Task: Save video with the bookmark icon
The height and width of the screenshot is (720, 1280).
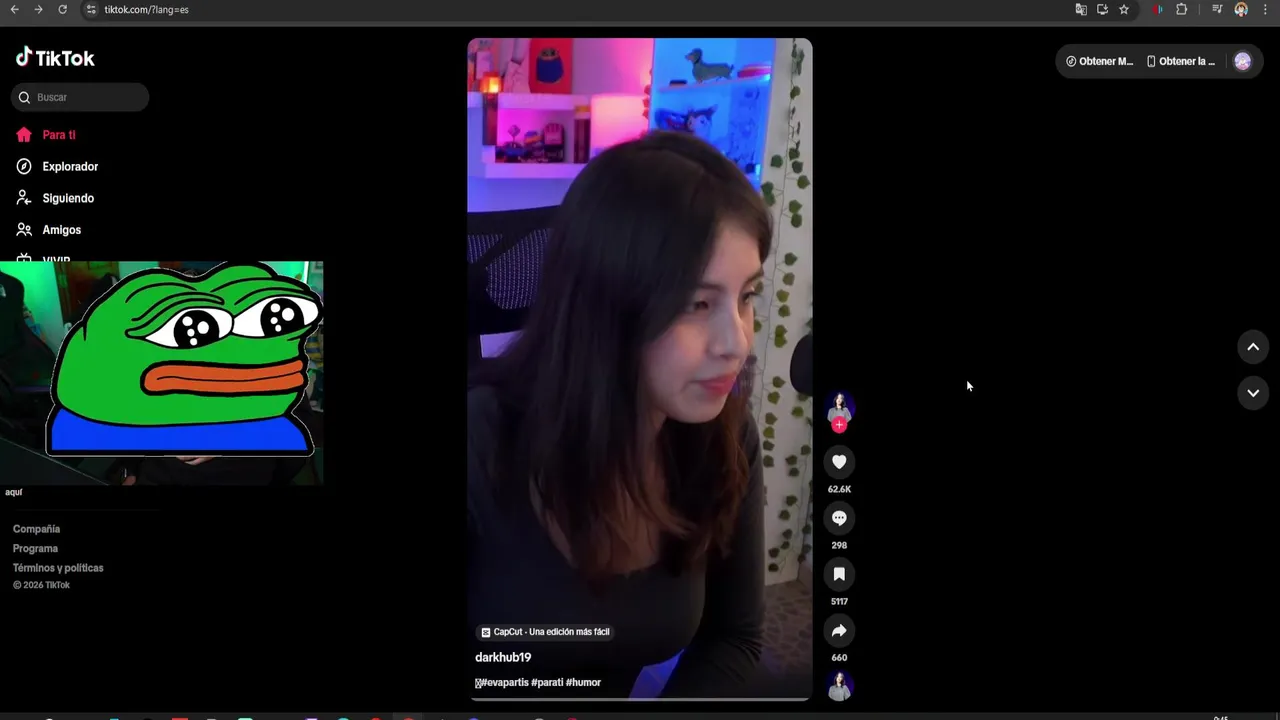Action: [839, 574]
